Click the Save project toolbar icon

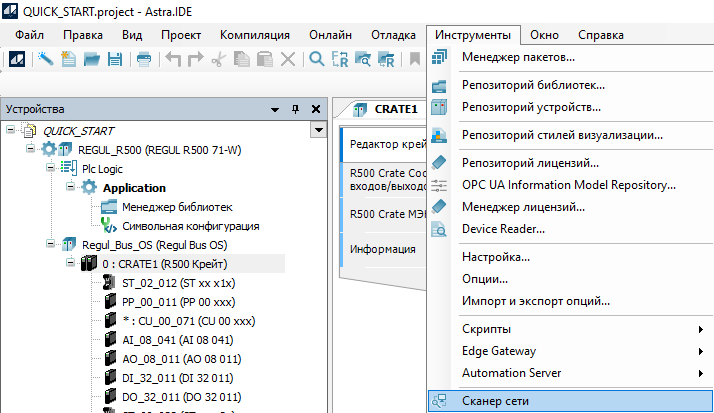tap(114, 59)
